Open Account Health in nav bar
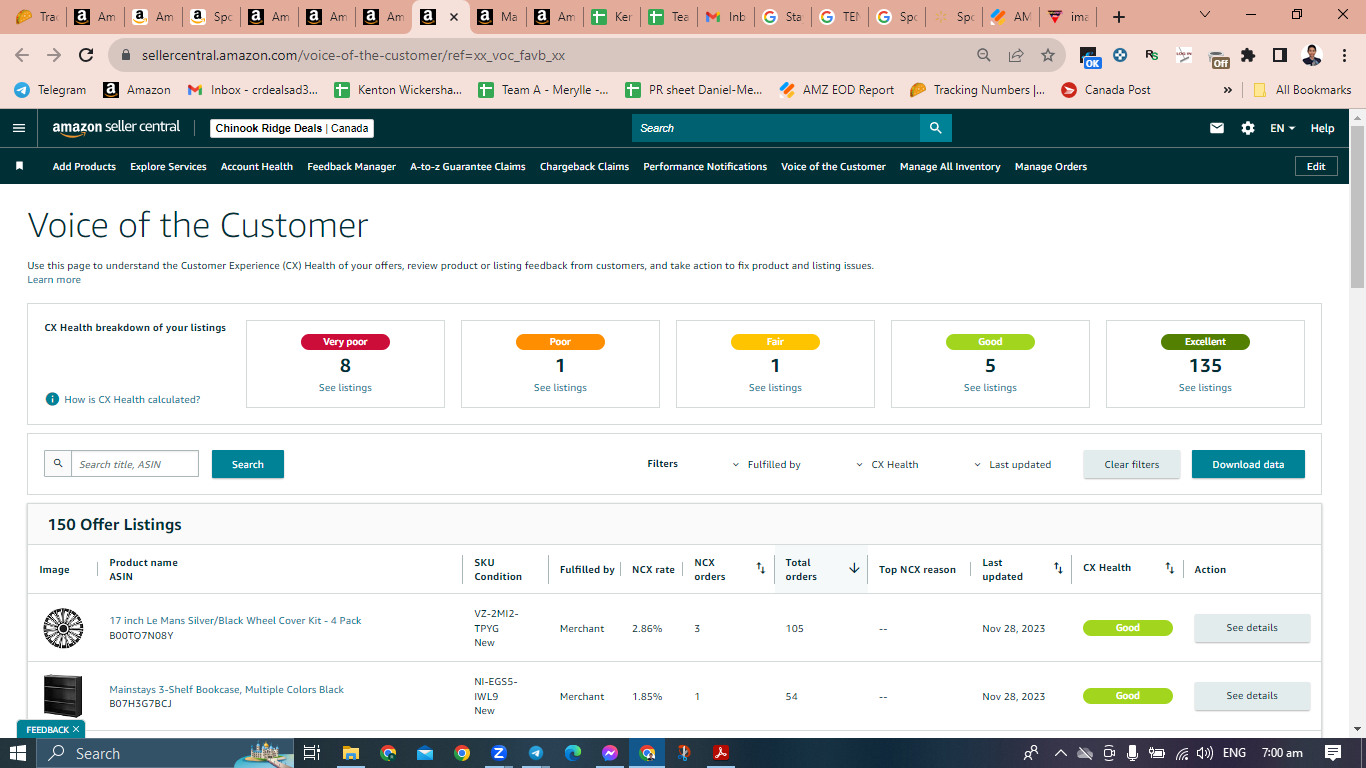 (x=257, y=166)
